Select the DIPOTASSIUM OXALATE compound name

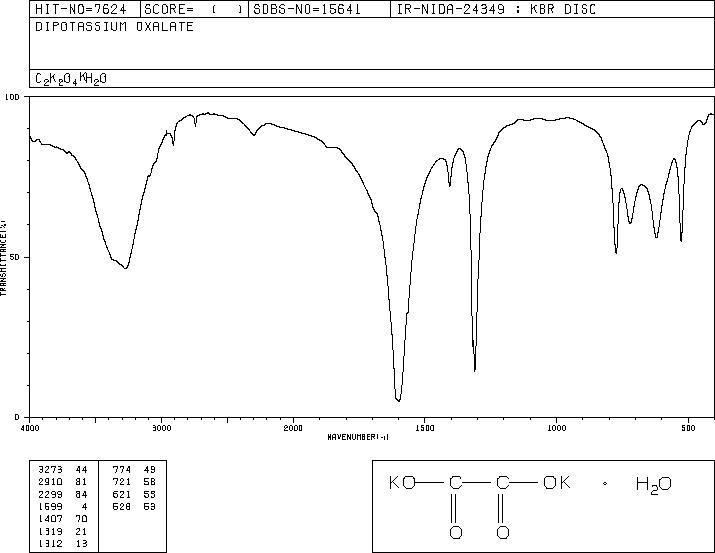coord(114,27)
